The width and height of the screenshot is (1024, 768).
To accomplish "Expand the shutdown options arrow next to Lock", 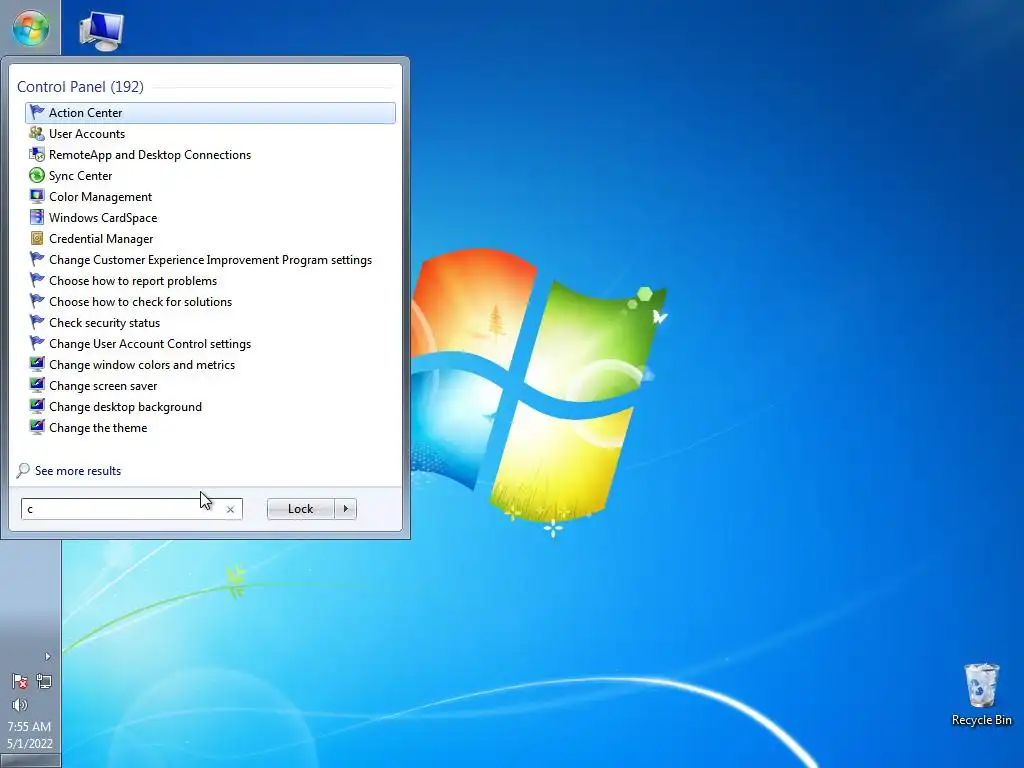I will coord(345,509).
